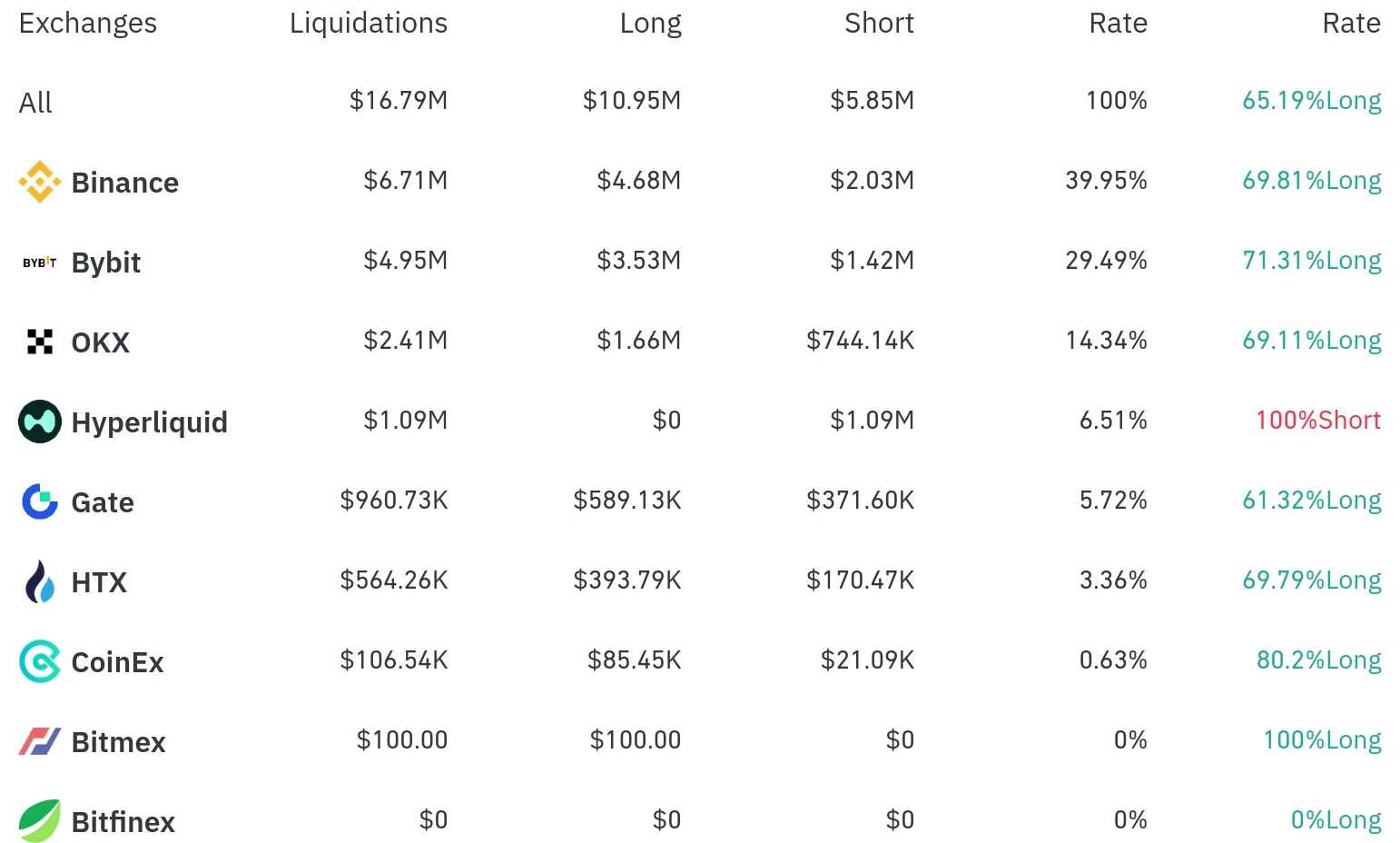Open the Binance exchange name link

tap(125, 183)
